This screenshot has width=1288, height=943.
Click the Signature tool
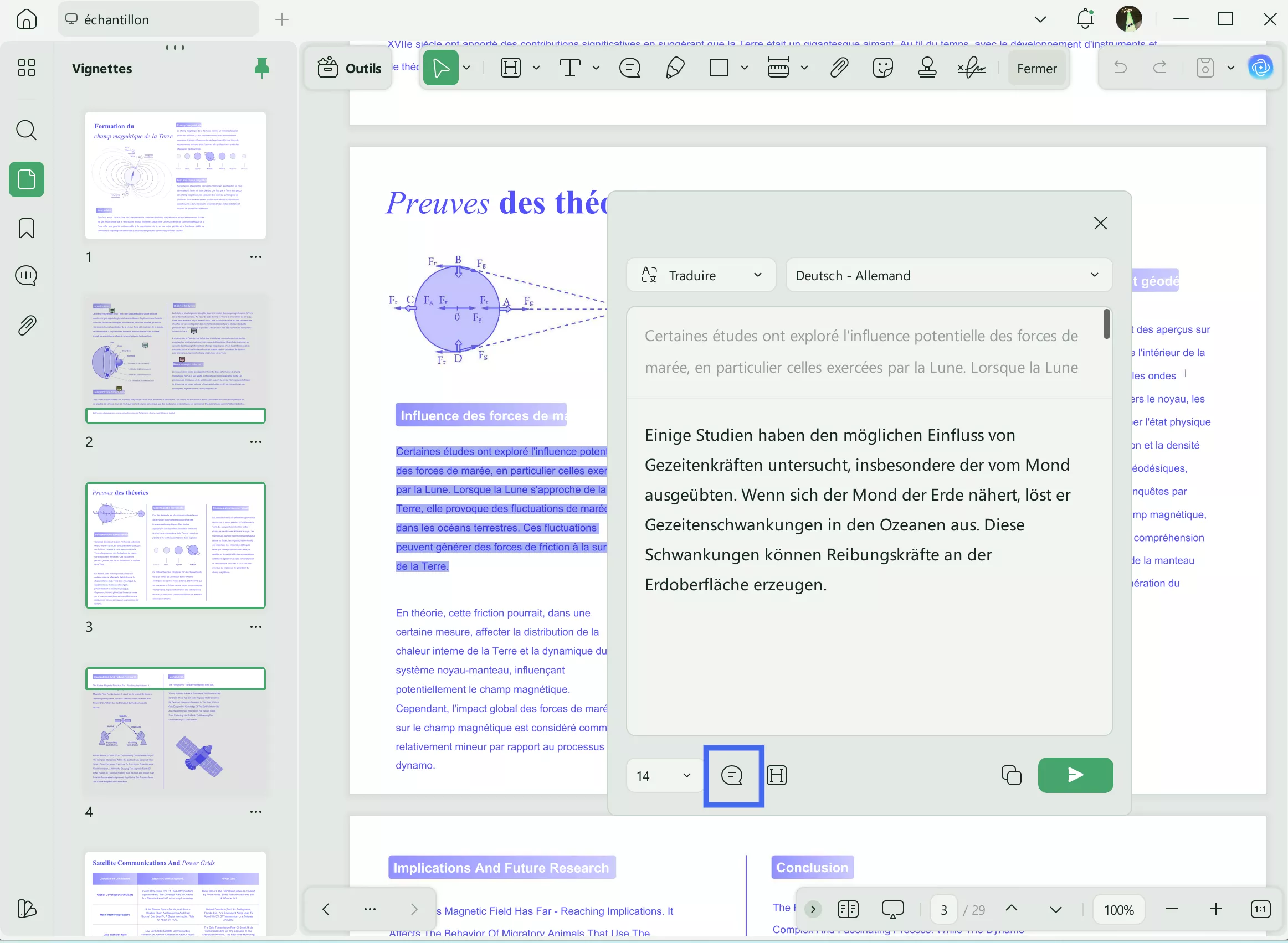pyautogui.click(x=971, y=68)
